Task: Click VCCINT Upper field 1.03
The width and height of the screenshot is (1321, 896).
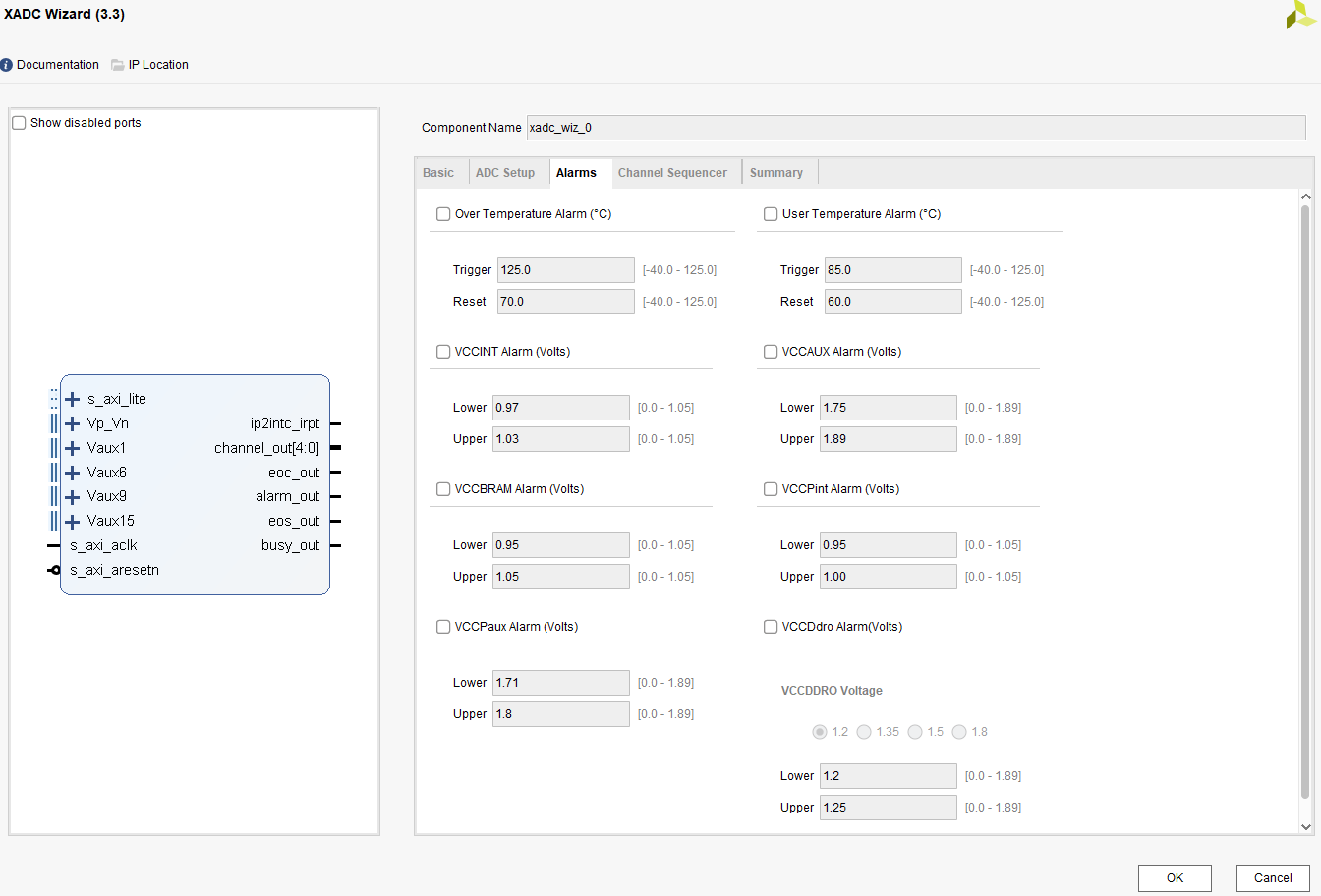Action: tap(561, 439)
